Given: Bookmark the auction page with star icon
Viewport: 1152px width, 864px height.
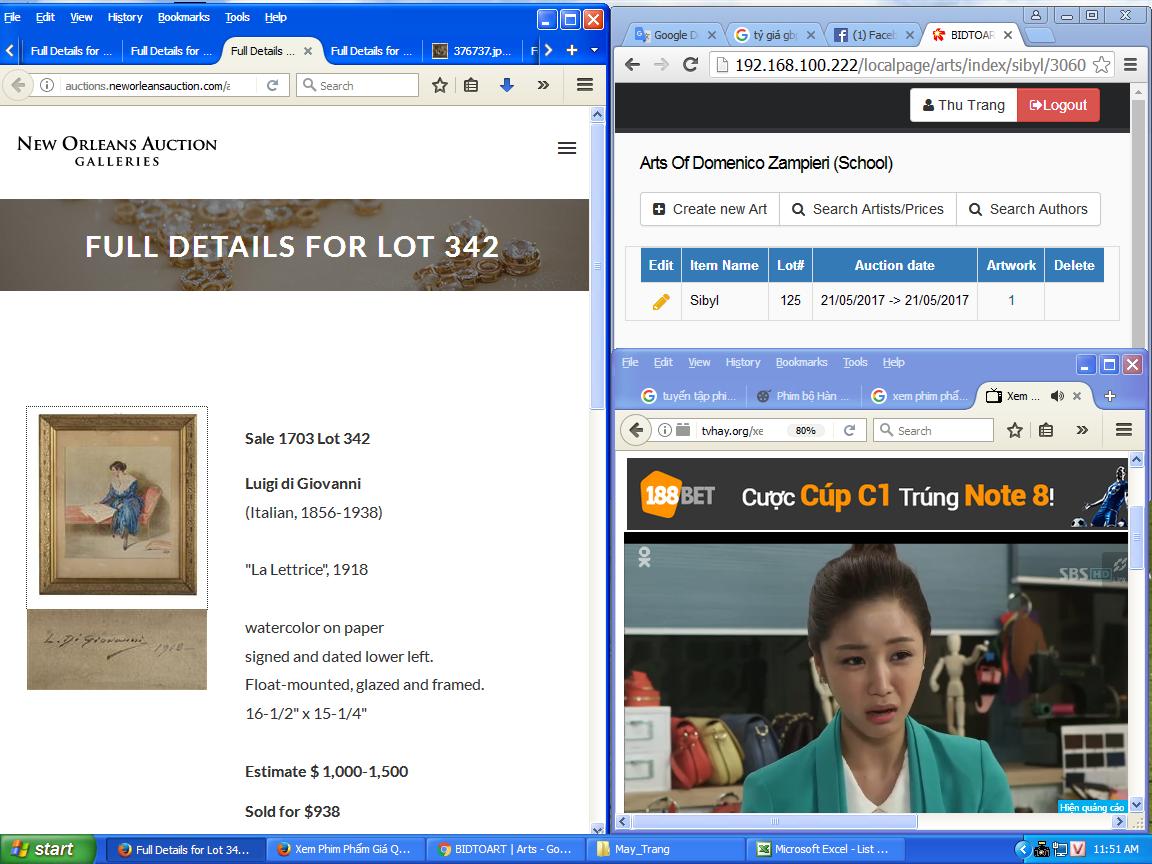Looking at the screenshot, I should coord(439,86).
